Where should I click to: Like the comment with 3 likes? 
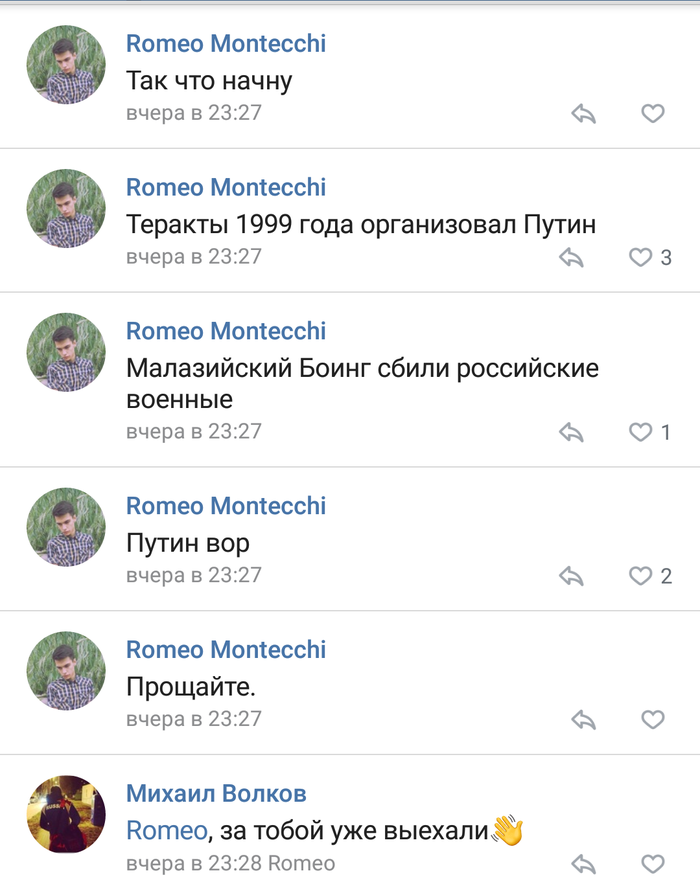click(640, 258)
